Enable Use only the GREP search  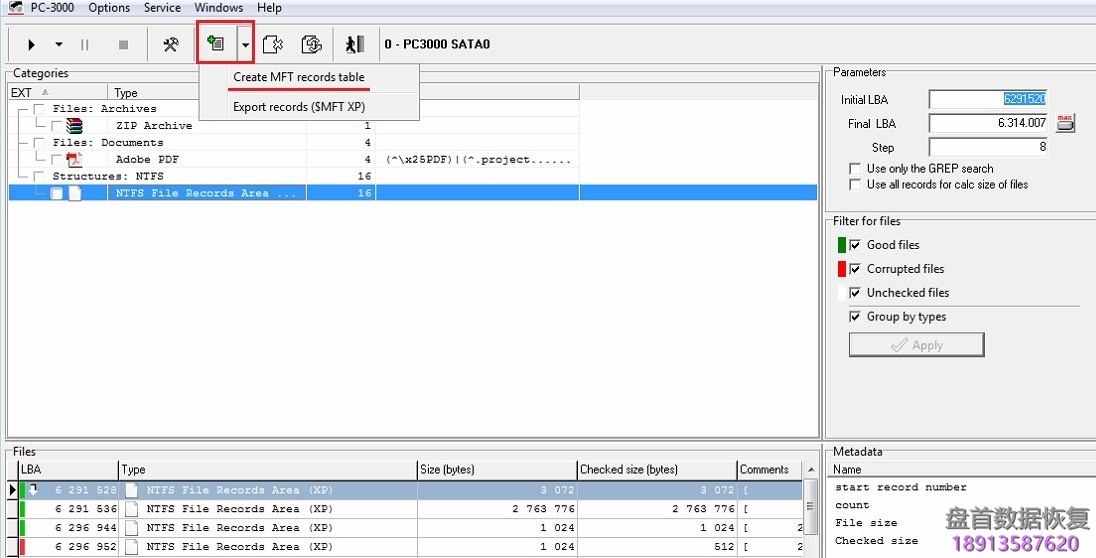[x=855, y=169]
